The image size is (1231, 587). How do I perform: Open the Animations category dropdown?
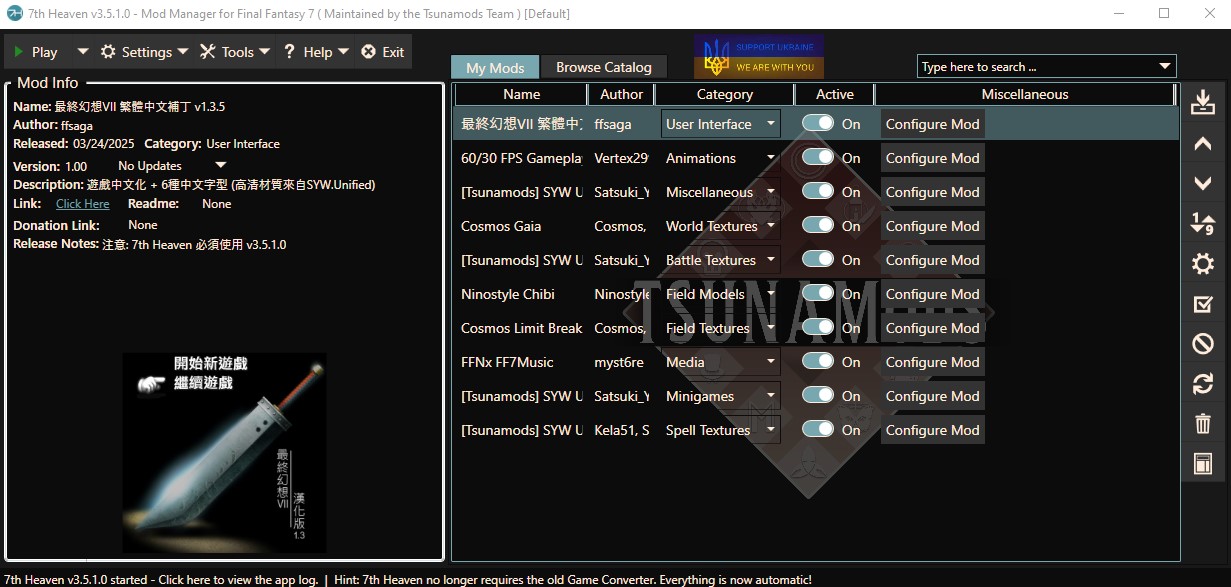[x=721, y=158]
